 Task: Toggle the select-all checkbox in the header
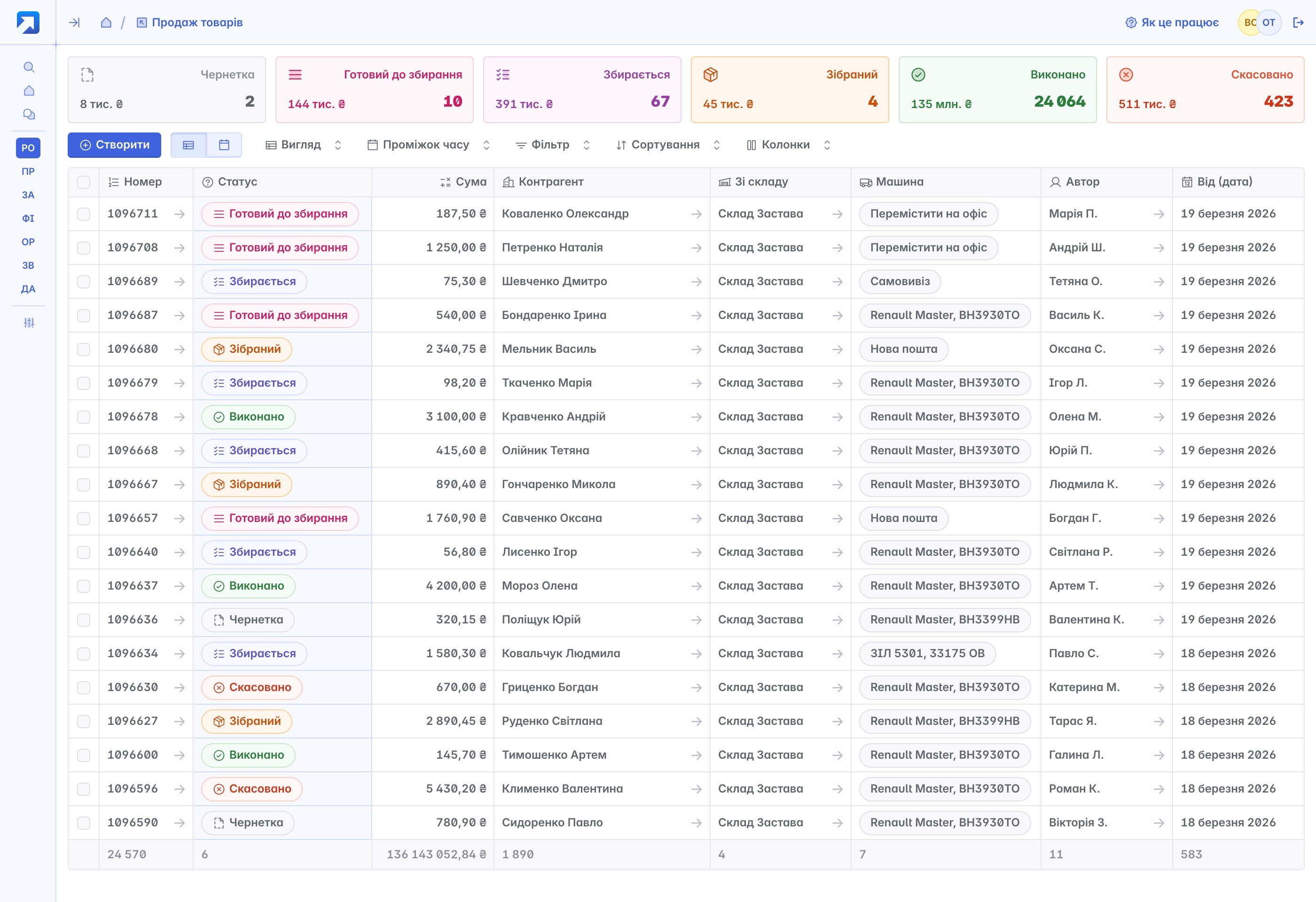coord(84,182)
